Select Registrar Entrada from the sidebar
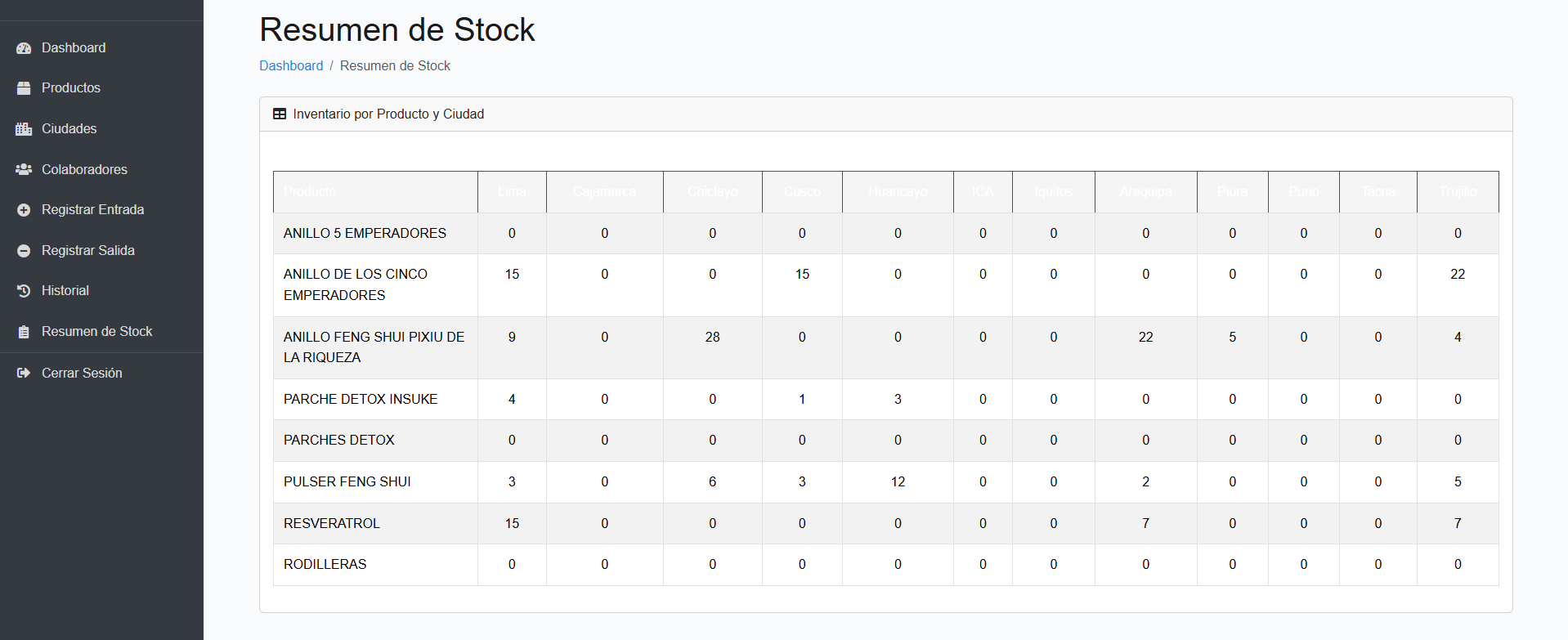This screenshot has width=1568, height=640. point(92,210)
